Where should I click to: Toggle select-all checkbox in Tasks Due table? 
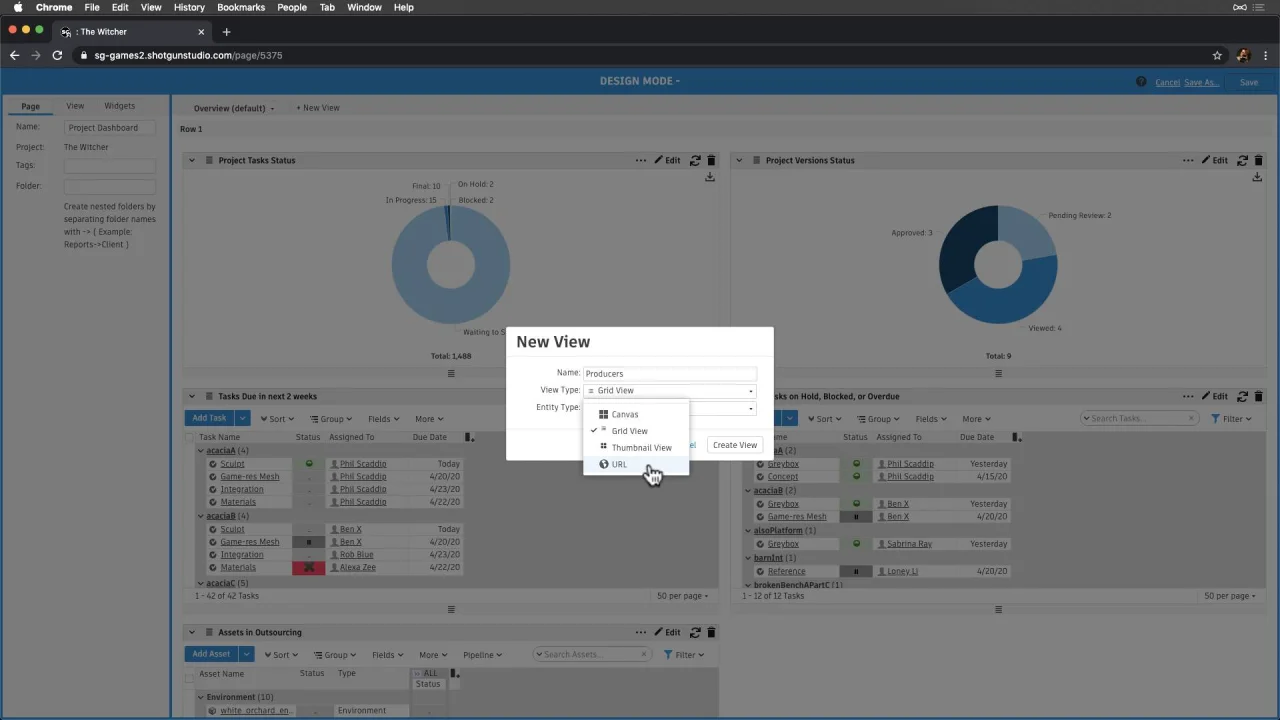click(190, 437)
